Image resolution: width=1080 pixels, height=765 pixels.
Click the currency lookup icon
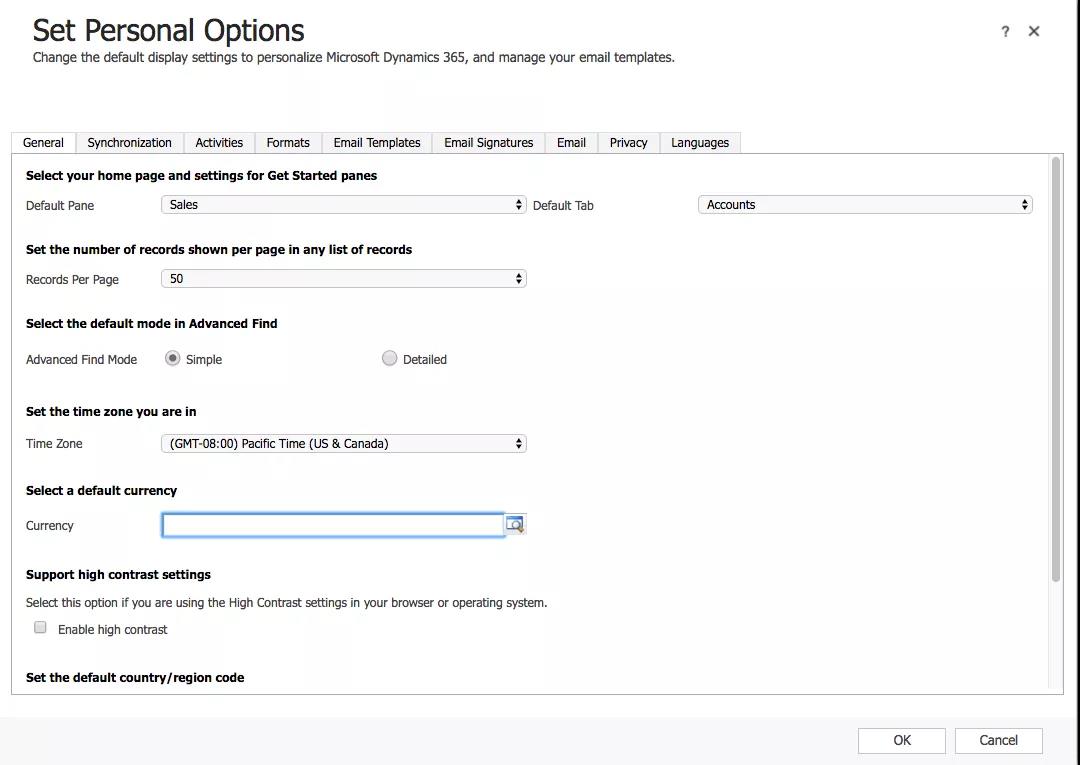(x=515, y=524)
